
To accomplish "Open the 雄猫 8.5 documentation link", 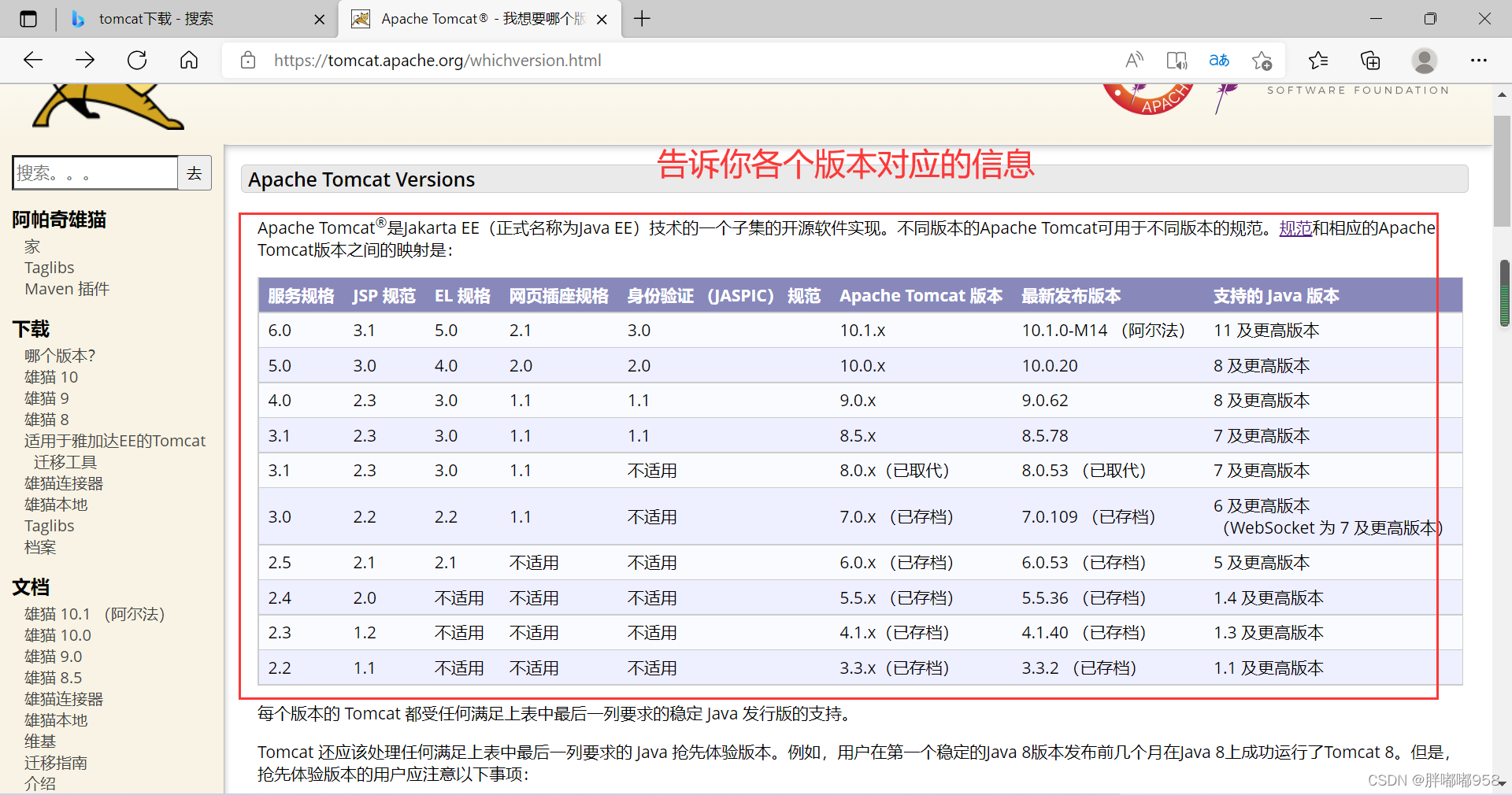I will tap(53, 678).
